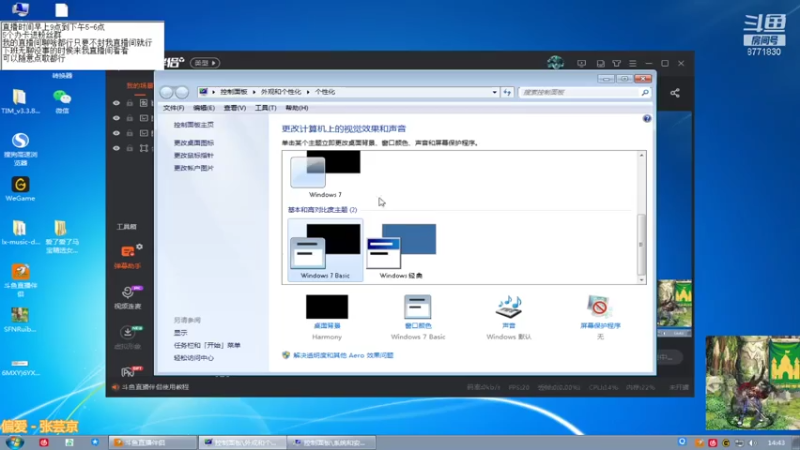Expand the breadcrumb arrow after 外观和个性化
The height and width of the screenshot is (450, 800).
308,92
